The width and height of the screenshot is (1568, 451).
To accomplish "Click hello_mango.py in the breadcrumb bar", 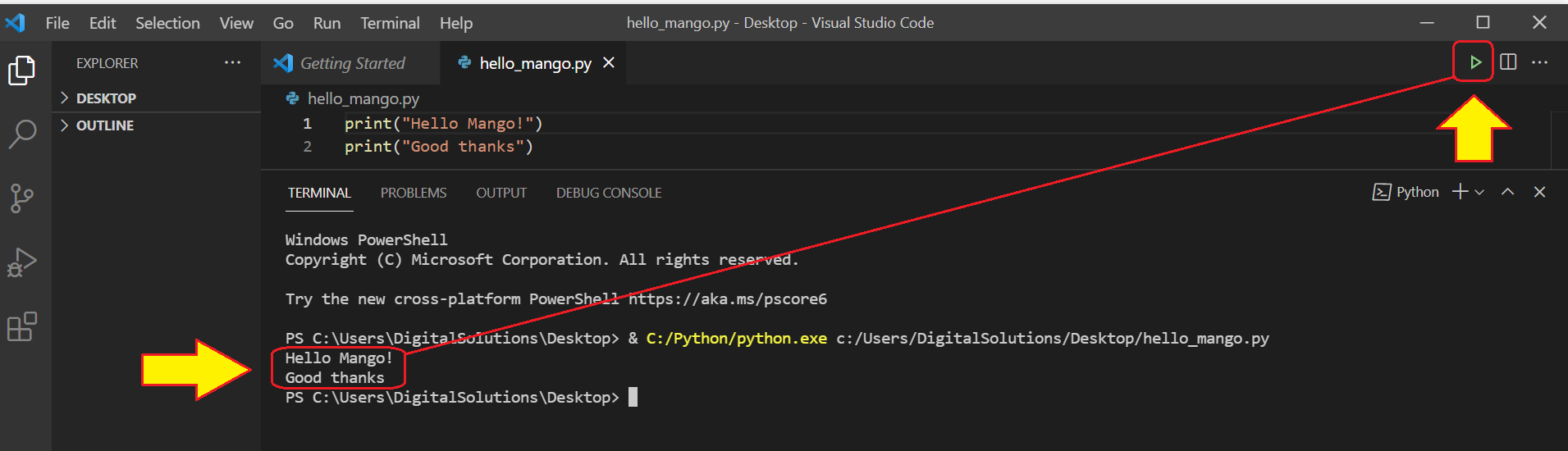I will pos(363,98).
